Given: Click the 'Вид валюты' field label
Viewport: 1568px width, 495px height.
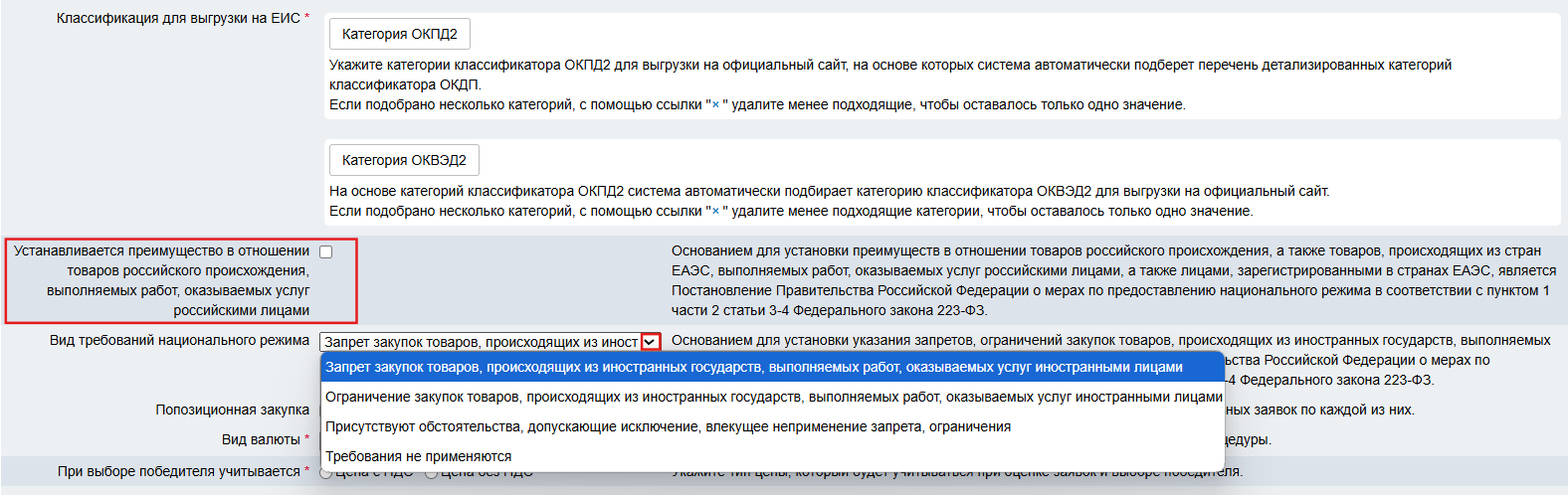Looking at the screenshot, I should click(261, 439).
